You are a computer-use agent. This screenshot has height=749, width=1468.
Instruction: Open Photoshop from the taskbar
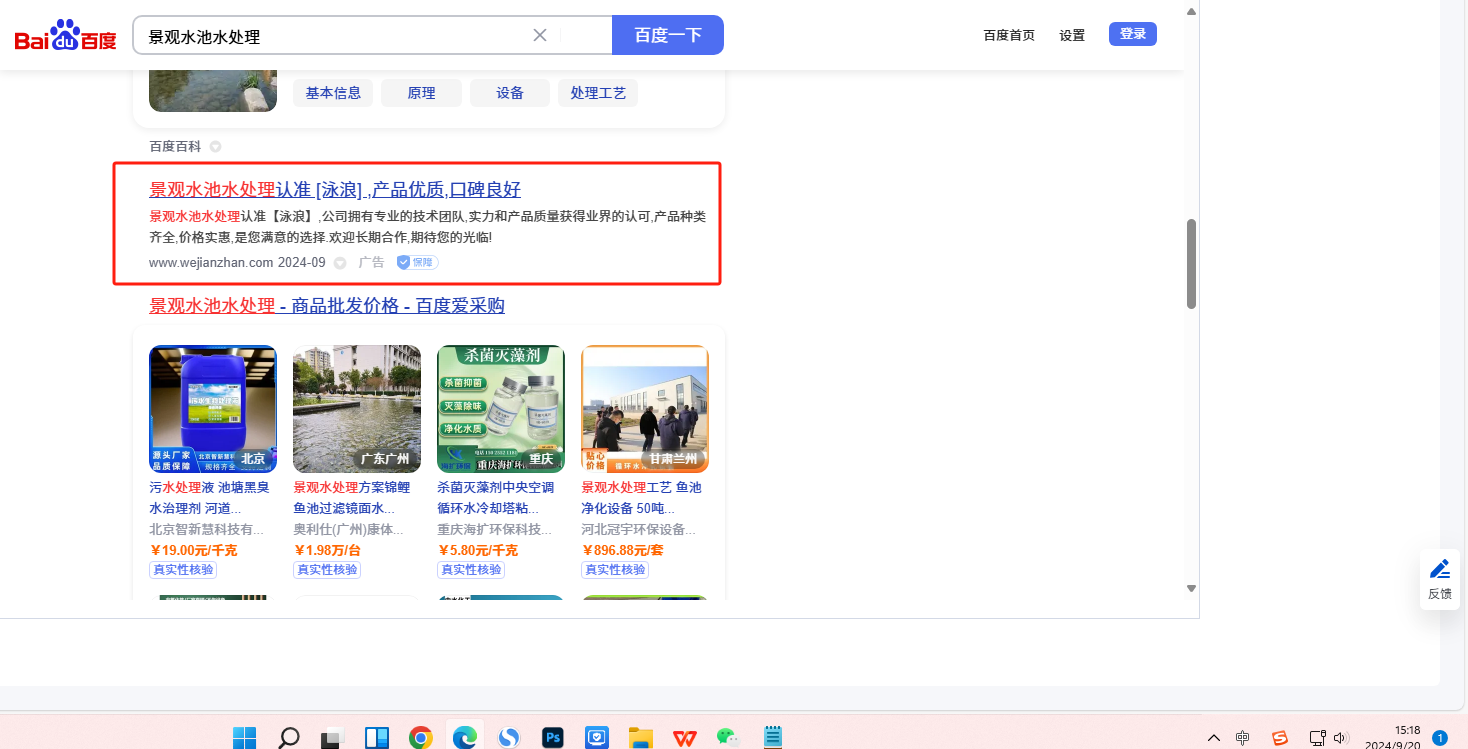(553, 738)
